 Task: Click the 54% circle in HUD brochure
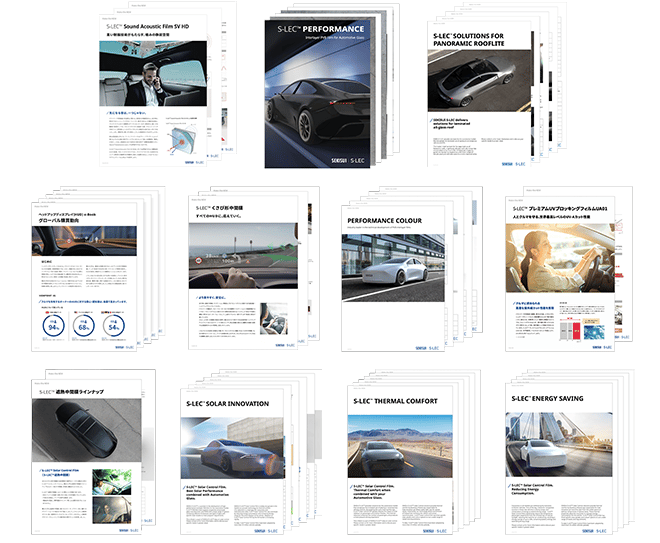(x=114, y=326)
